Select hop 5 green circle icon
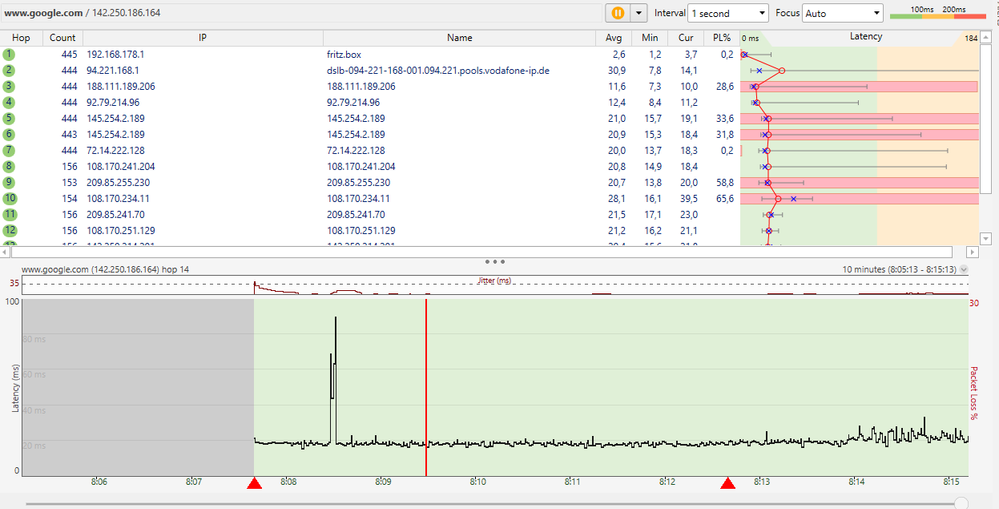999x509 pixels. (9, 118)
